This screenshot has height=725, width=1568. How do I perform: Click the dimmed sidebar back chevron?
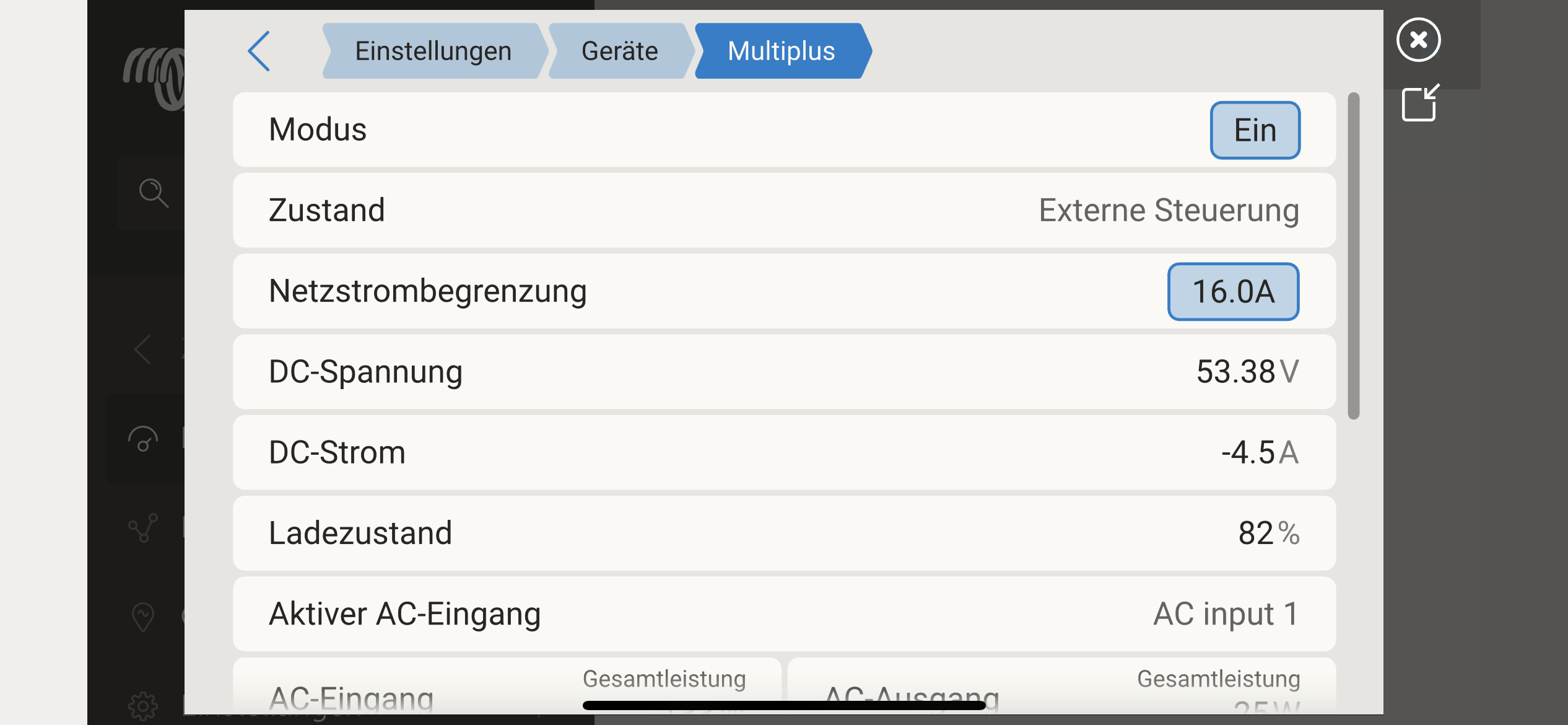[x=143, y=349]
